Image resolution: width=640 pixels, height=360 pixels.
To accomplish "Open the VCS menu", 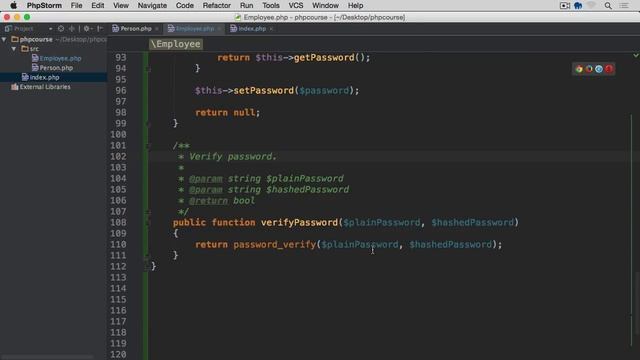I will [296, 5].
